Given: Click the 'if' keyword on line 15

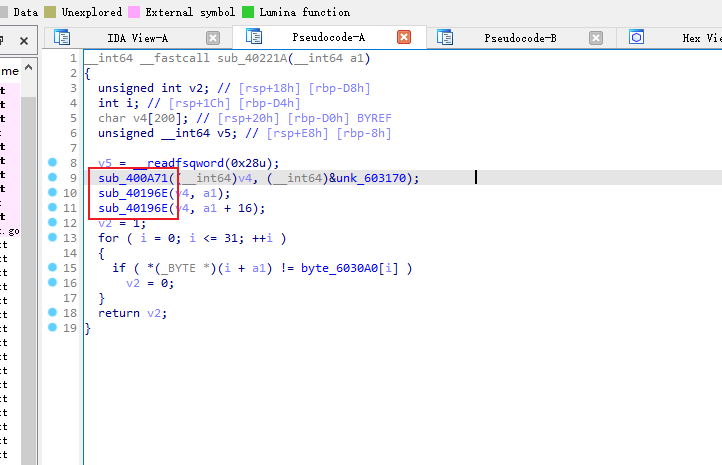Looking at the screenshot, I should click(x=119, y=268).
